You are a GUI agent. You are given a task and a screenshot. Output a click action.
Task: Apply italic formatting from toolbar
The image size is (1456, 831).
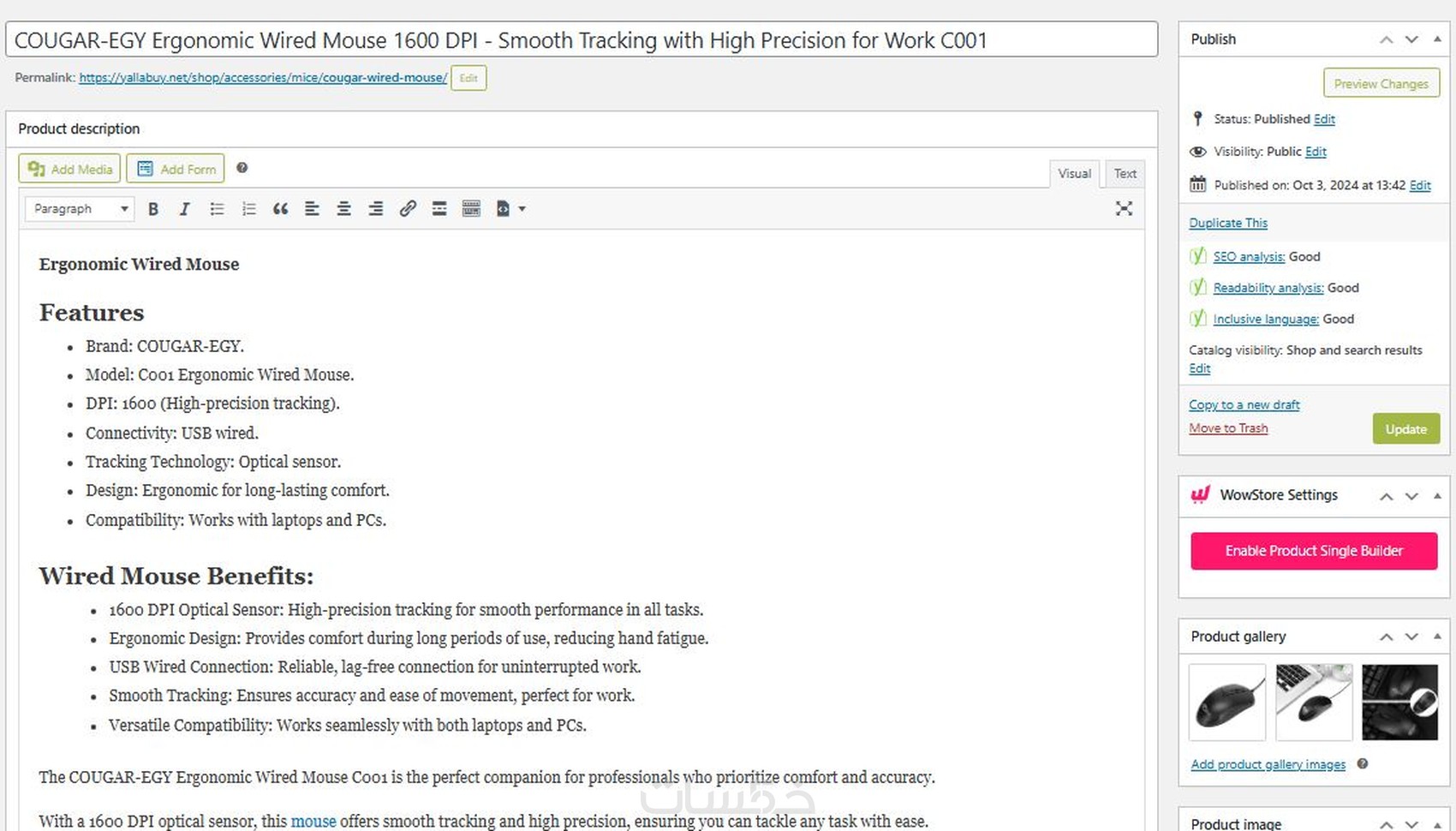point(184,209)
